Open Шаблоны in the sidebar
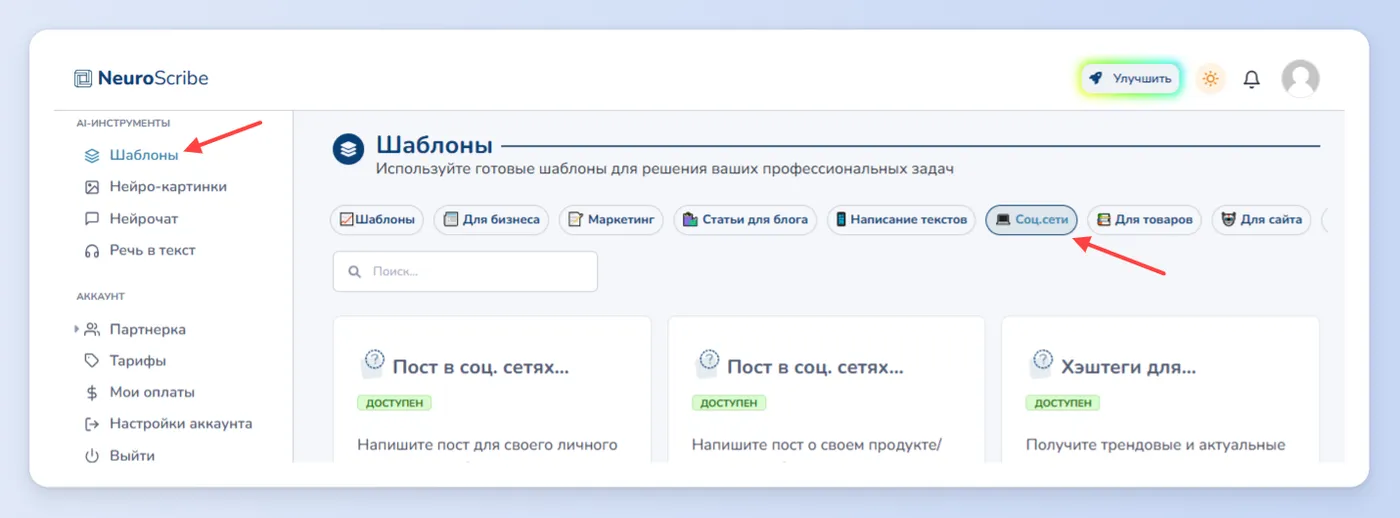1400x518 pixels. (144, 155)
